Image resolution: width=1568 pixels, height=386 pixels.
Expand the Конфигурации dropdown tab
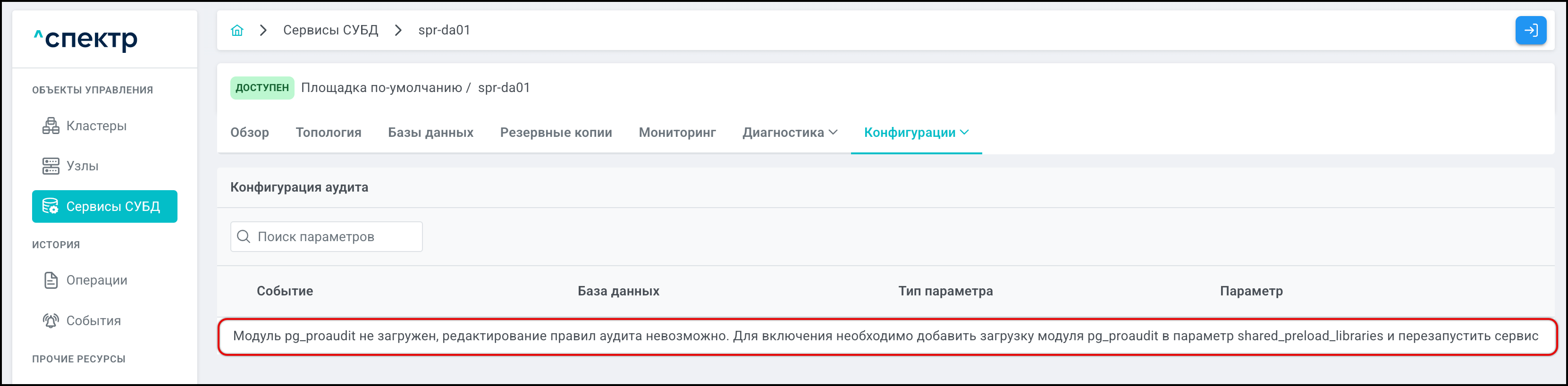(x=916, y=133)
